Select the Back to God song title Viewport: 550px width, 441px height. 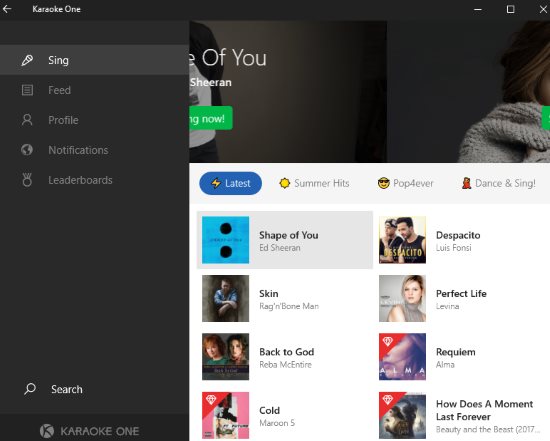(x=287, y=352)
